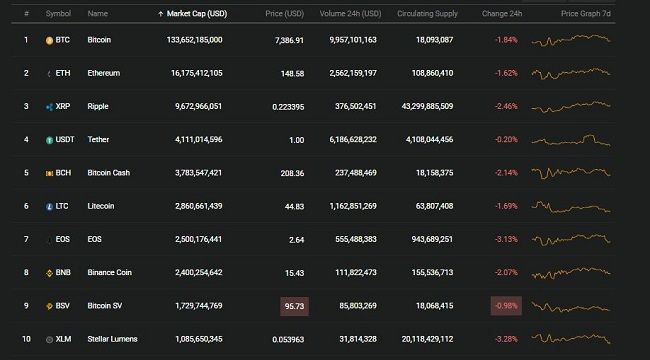
Task: Click the Price Graph 7d header
Action: click(586, 14)
